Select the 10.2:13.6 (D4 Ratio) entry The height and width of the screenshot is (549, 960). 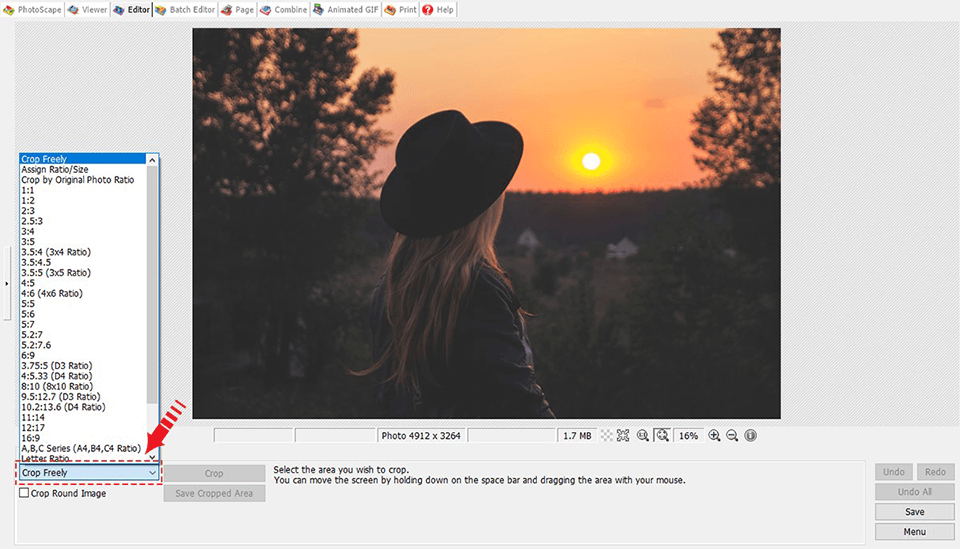[x=83, y=407]
